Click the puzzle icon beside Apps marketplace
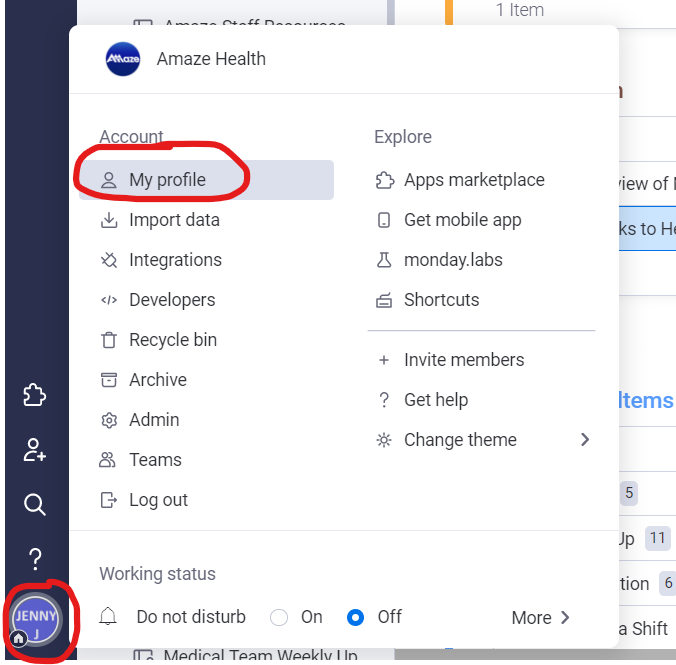Viewport: 676px width, 665px height. point(385,180)
